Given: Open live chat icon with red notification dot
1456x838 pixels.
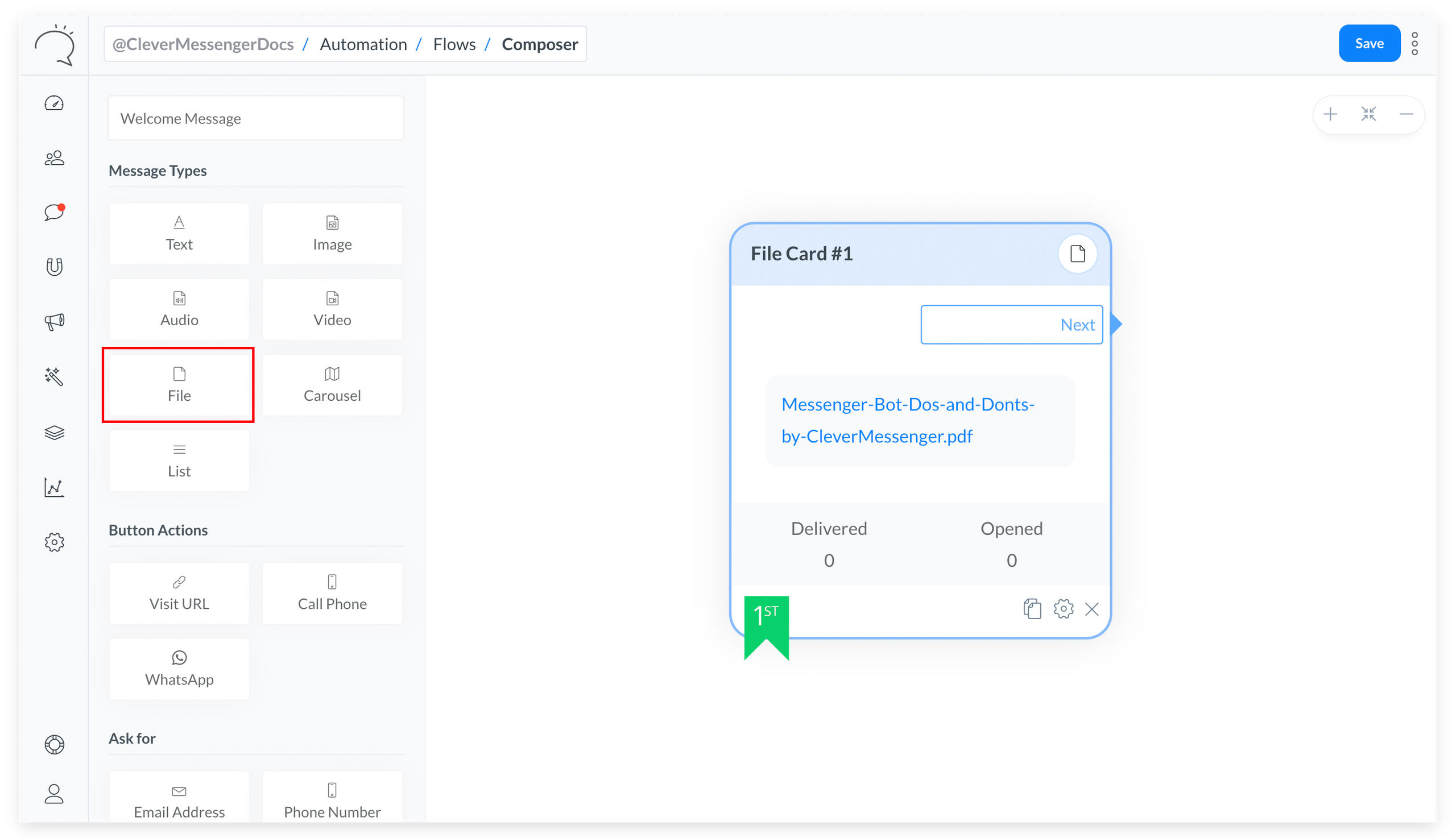Looking at the screenshot, I should click(x=54, y=213).
